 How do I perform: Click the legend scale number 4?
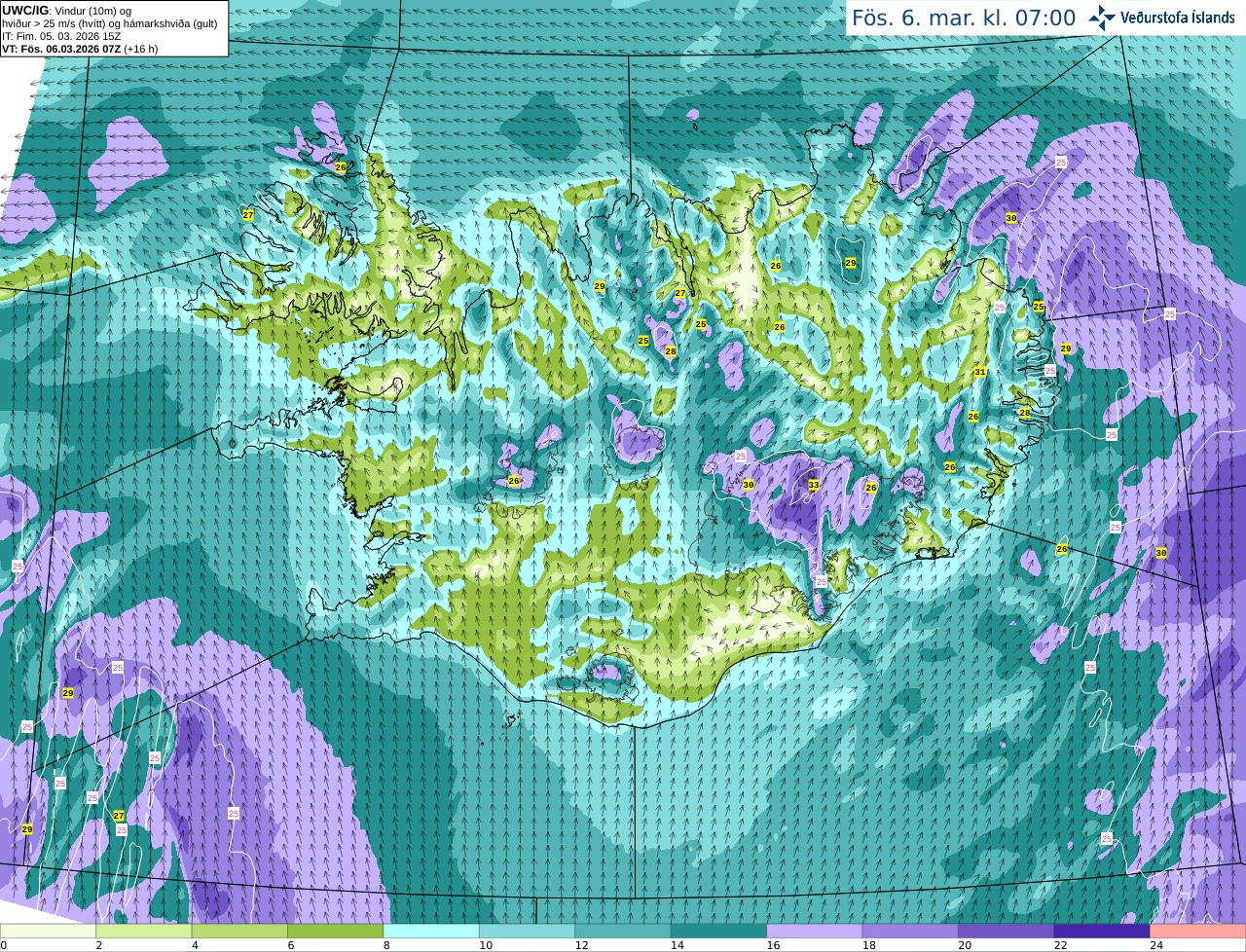[195, 945]
